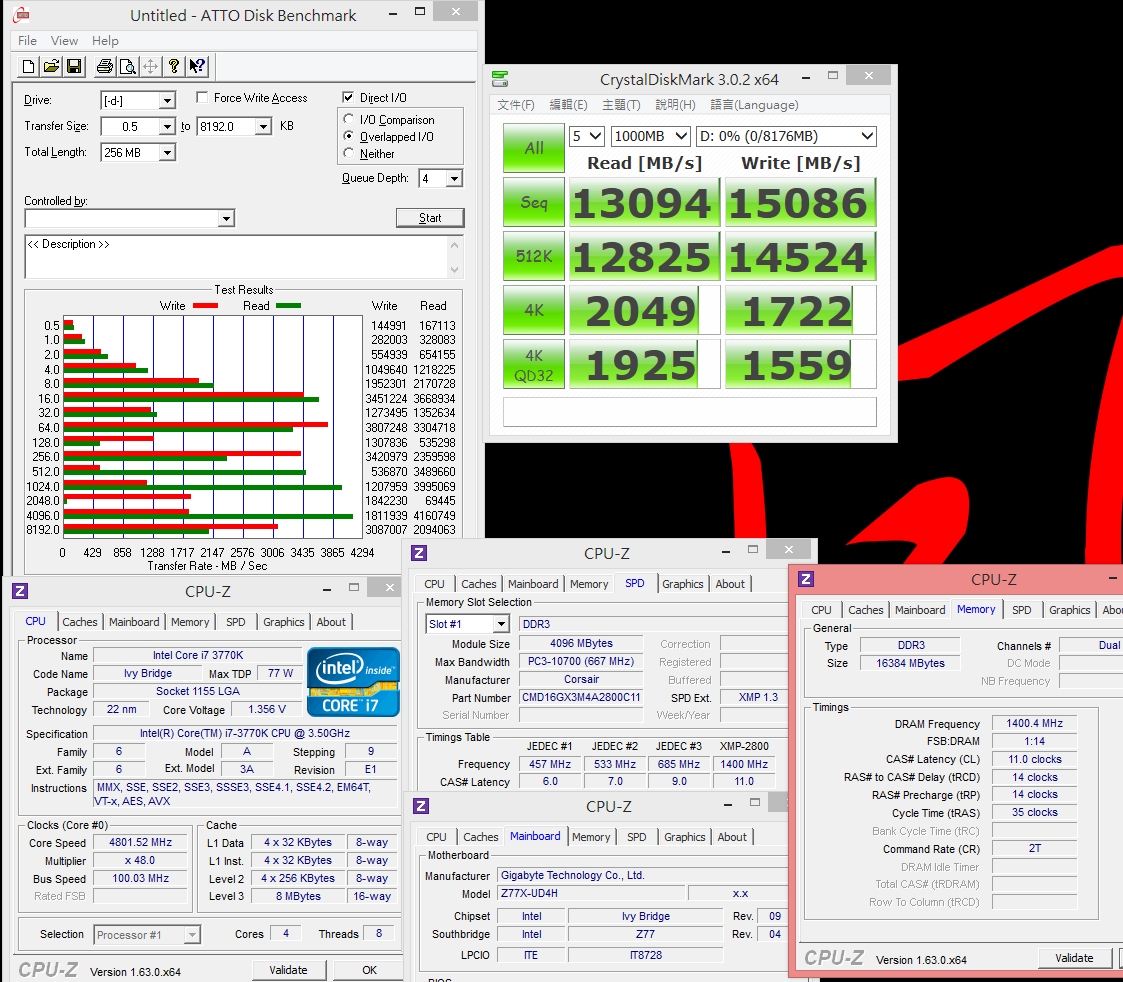Image resolution: width=1123 pixels, height=982 pixels.
Task: Click the yellow question mark About icon
Action: tap(174, 67)
